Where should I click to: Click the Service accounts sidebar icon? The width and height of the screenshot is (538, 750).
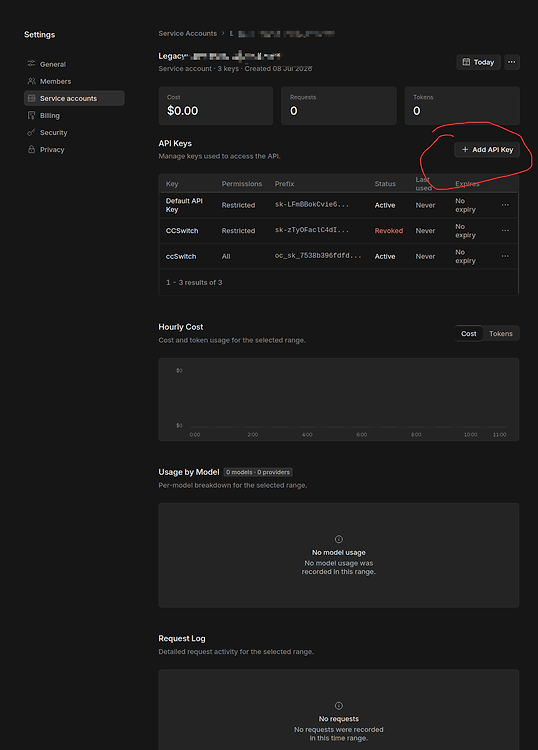pyautogui.click(x=32, y=98)
